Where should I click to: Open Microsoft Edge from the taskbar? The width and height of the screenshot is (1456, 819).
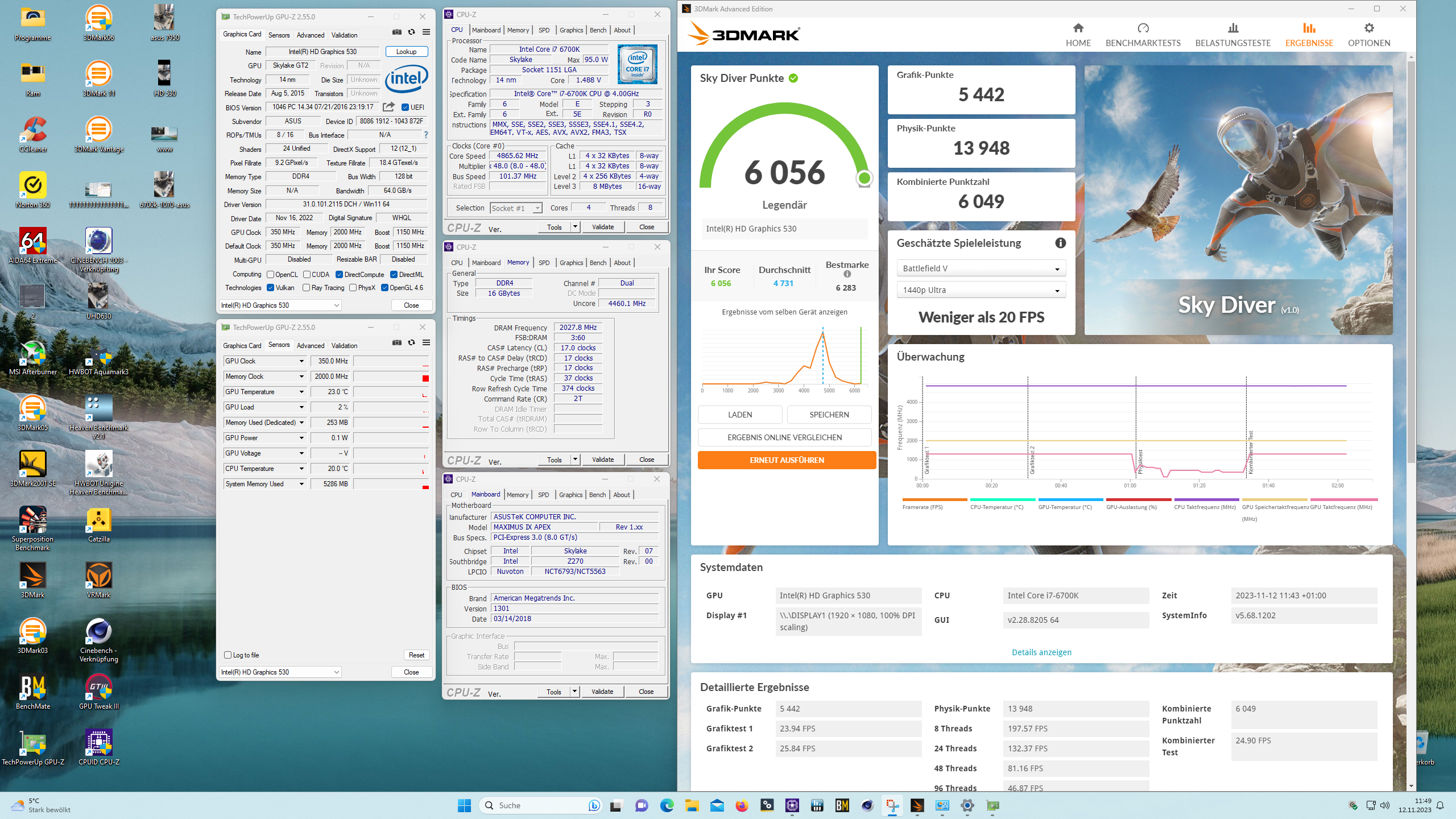(x=667, y=805)
